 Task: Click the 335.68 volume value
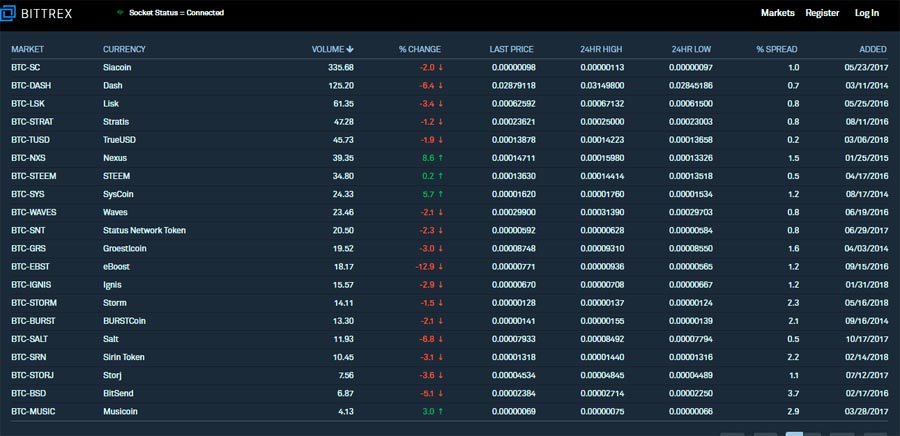click(x=341, y=68)
